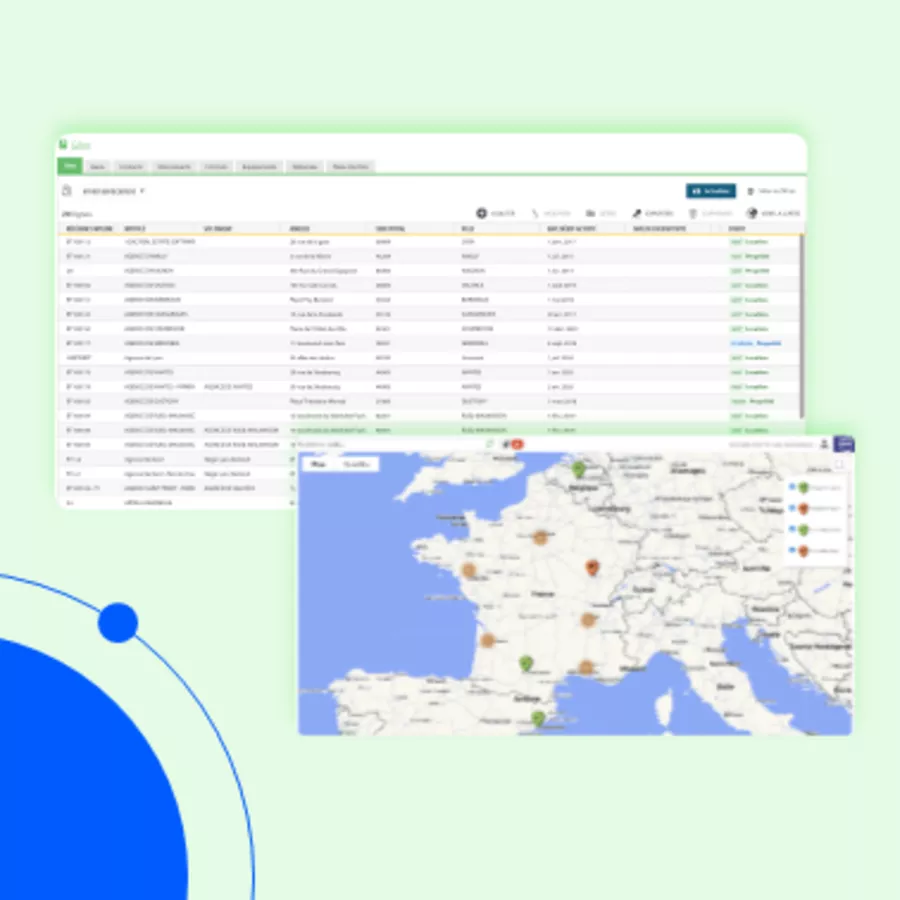
Task: Toggle the second map legend checkbox
Action: click(792, 508)
